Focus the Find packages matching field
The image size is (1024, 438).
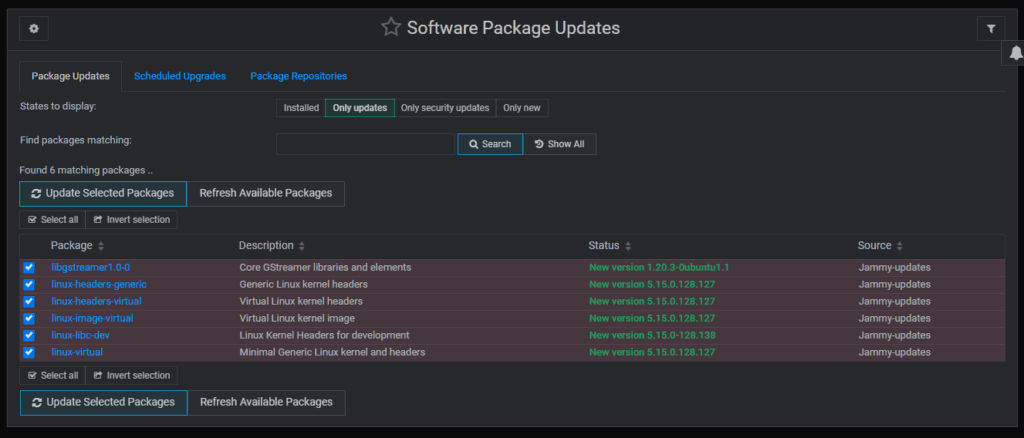click(x=366, y=144)
